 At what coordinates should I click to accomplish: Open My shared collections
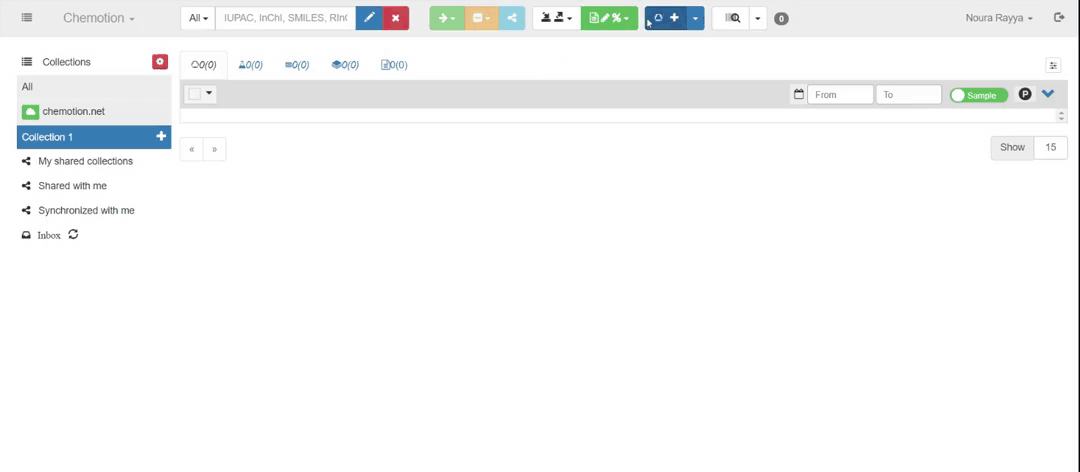(85, 161)
